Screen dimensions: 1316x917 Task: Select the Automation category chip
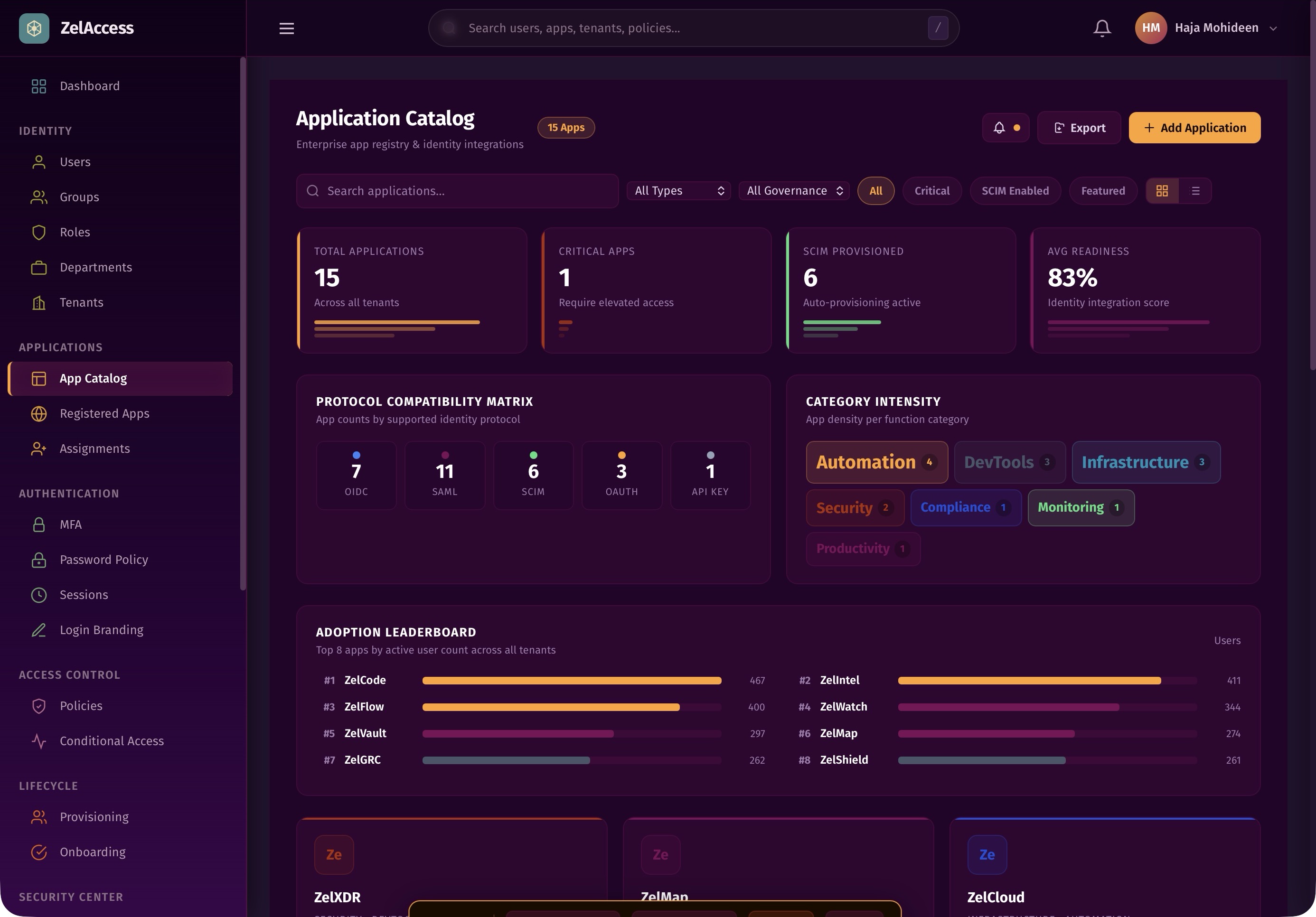click(876, 462)
